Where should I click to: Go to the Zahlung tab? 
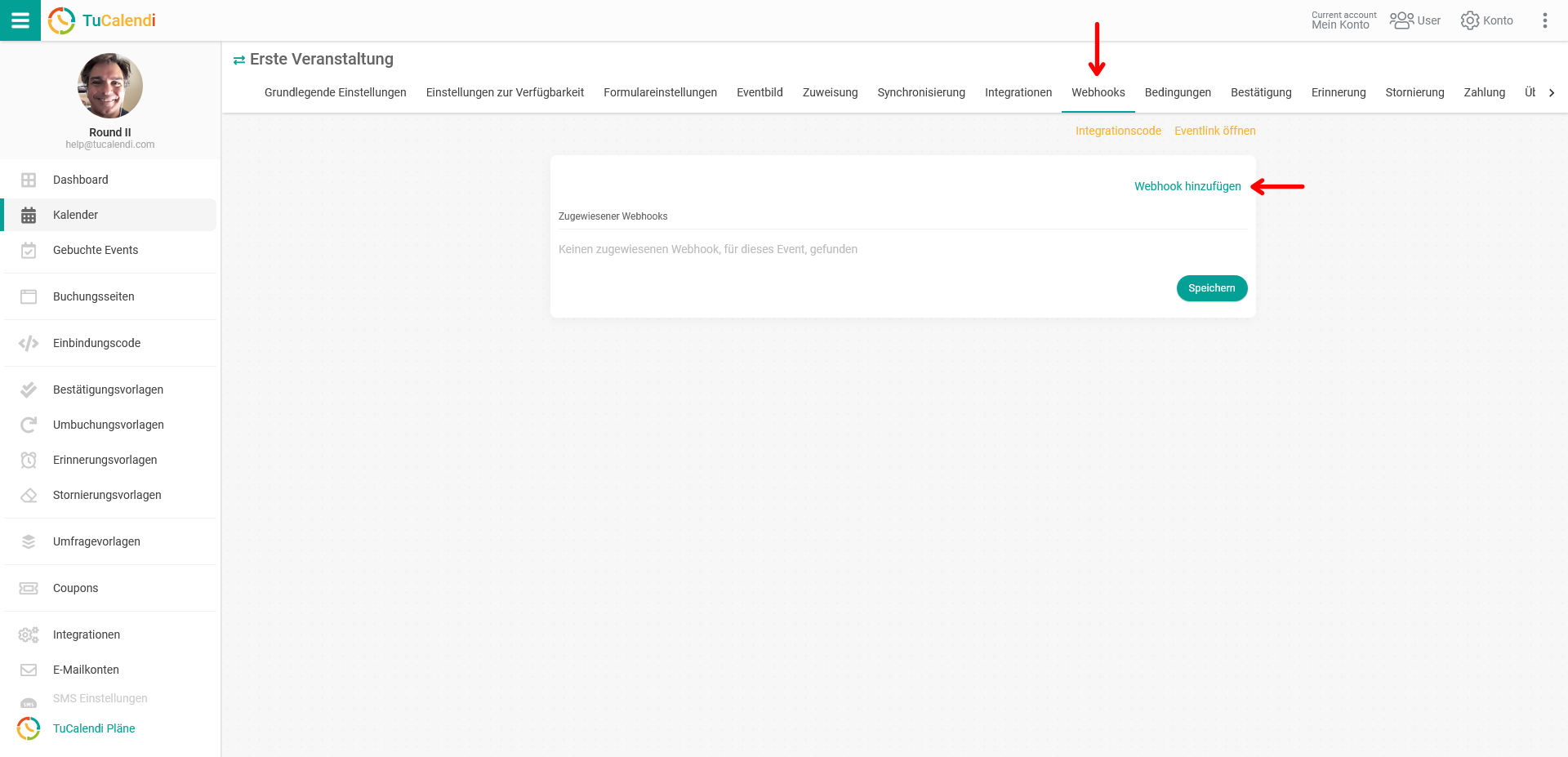pos(1485,92)
